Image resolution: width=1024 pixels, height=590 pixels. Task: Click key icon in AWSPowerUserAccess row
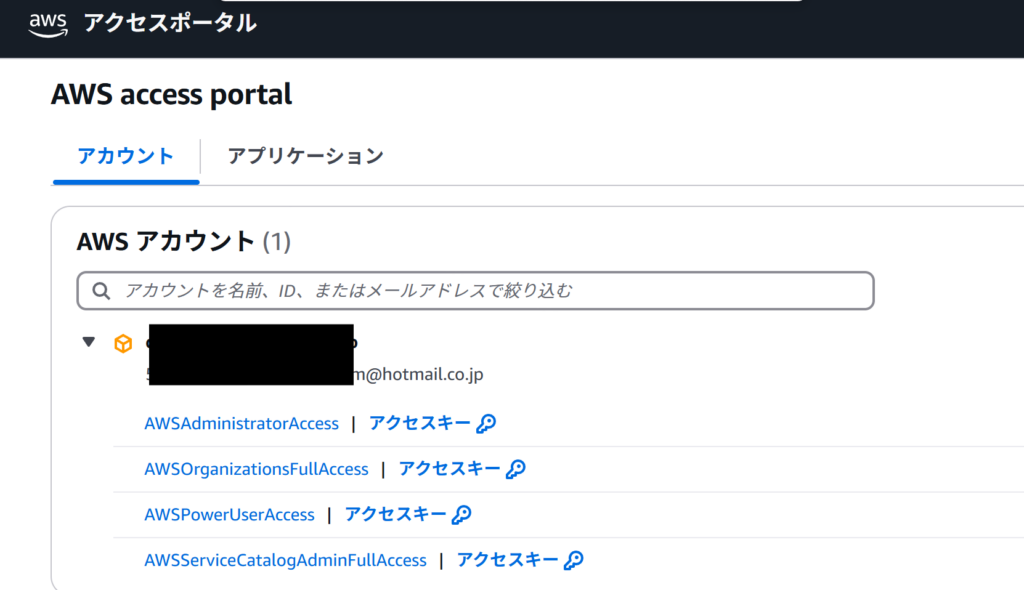pyautogui.click(x=461, y=515)
